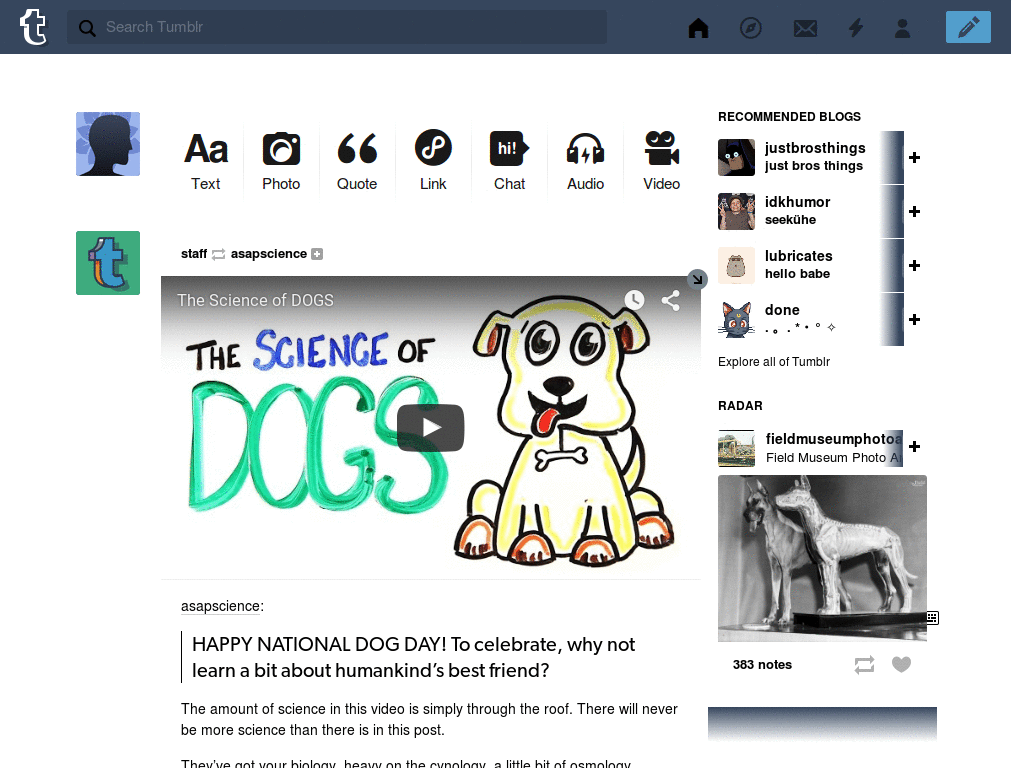The width and height of the screenshot is (1024, 768).
Task: Create a new Link post
Action: click(x=433, y=161)
